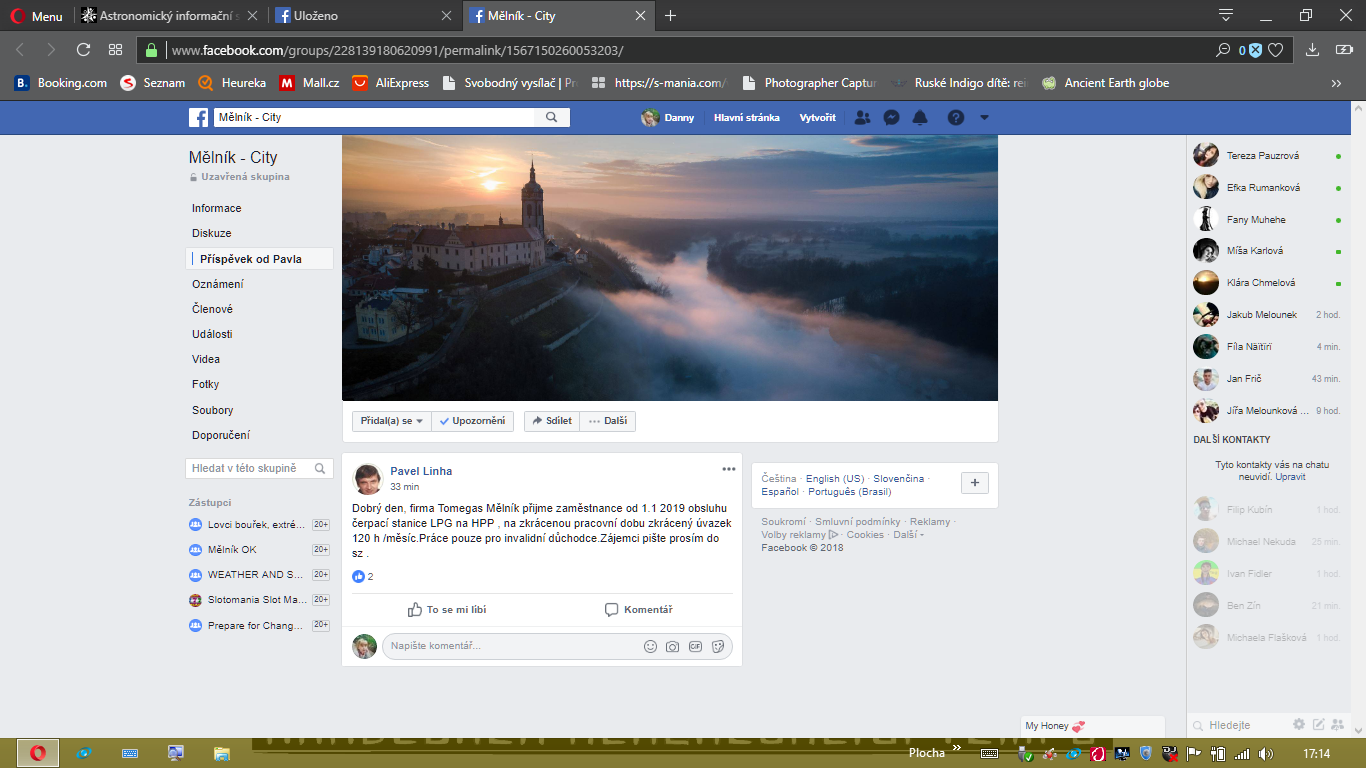Click the Komentář button
1366x768 pixels.
[638, 609]
